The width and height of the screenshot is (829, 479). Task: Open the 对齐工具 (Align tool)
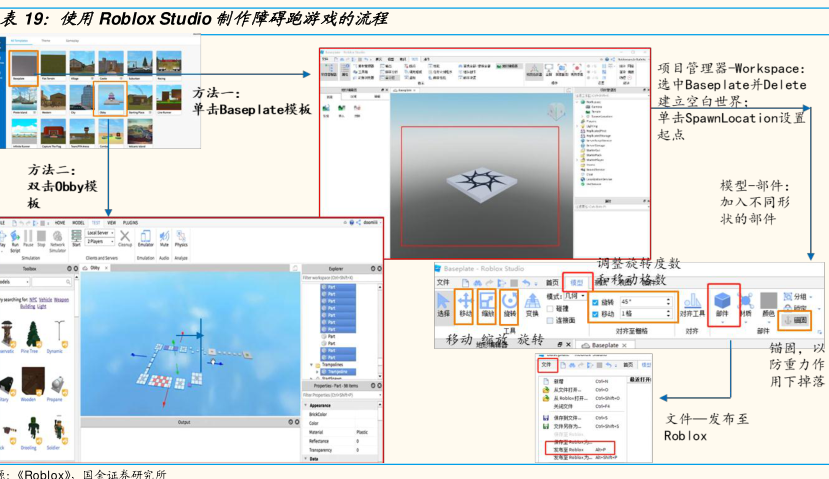(692, 305)
